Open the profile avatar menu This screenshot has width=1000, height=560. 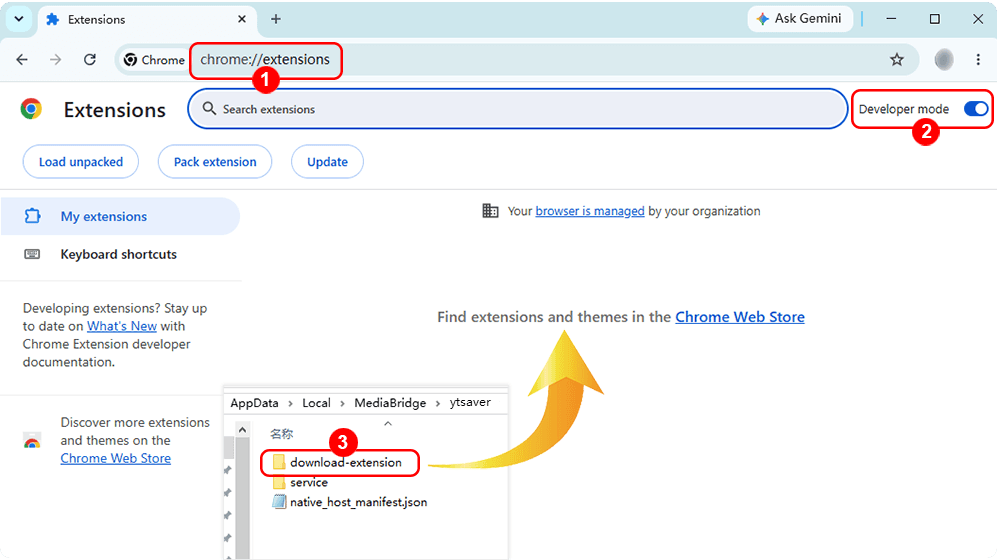click(x=944, y=59)
